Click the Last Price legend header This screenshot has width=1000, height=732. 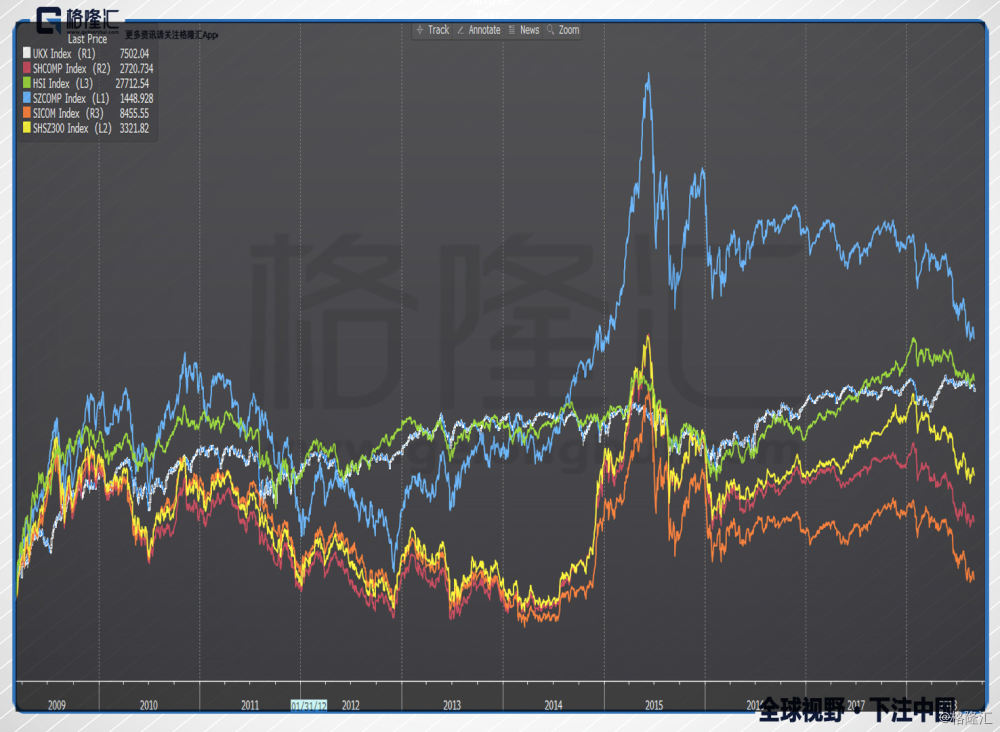(87, 39)
